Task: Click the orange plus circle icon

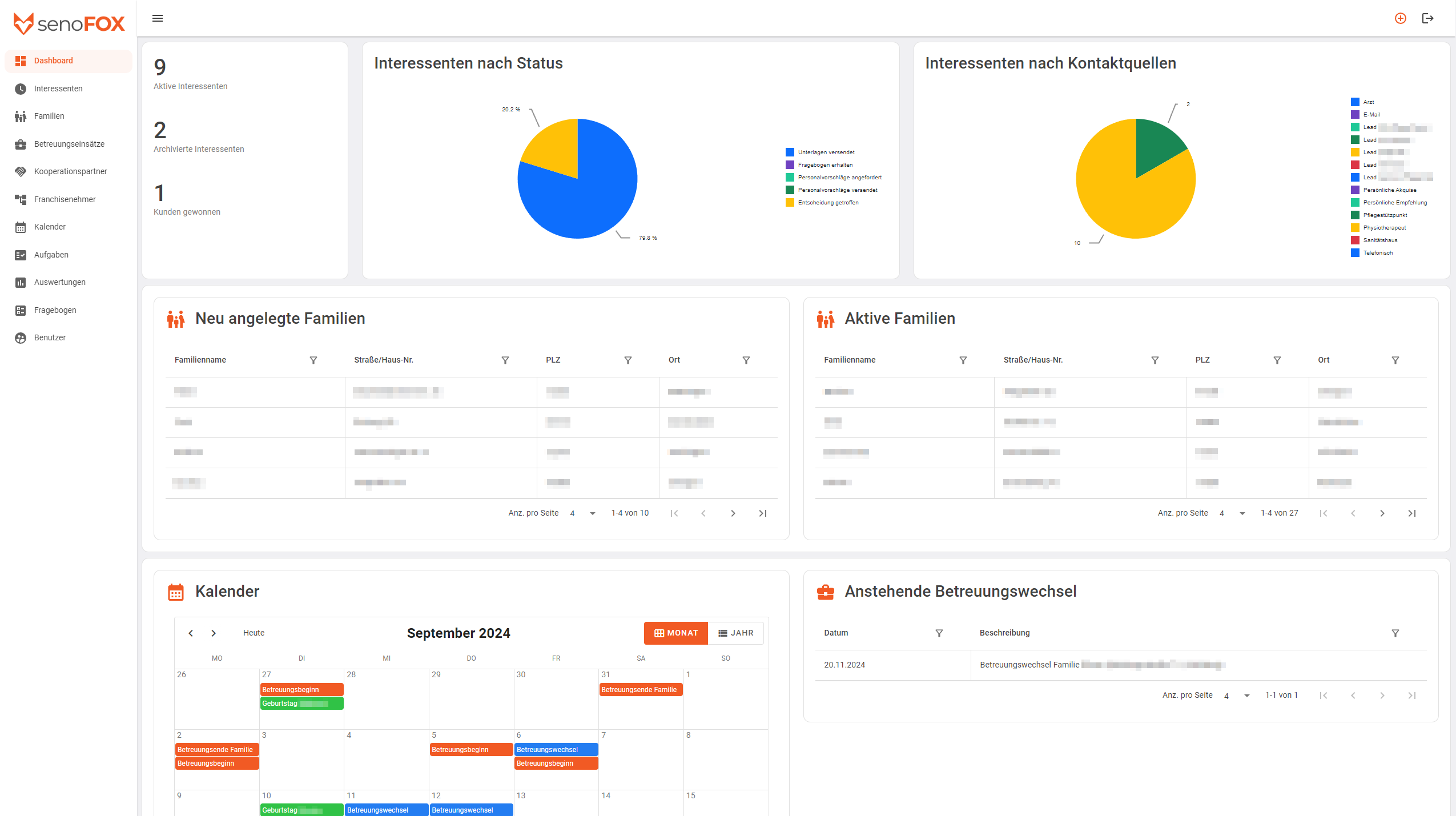Action: [x=1400, y=18]
